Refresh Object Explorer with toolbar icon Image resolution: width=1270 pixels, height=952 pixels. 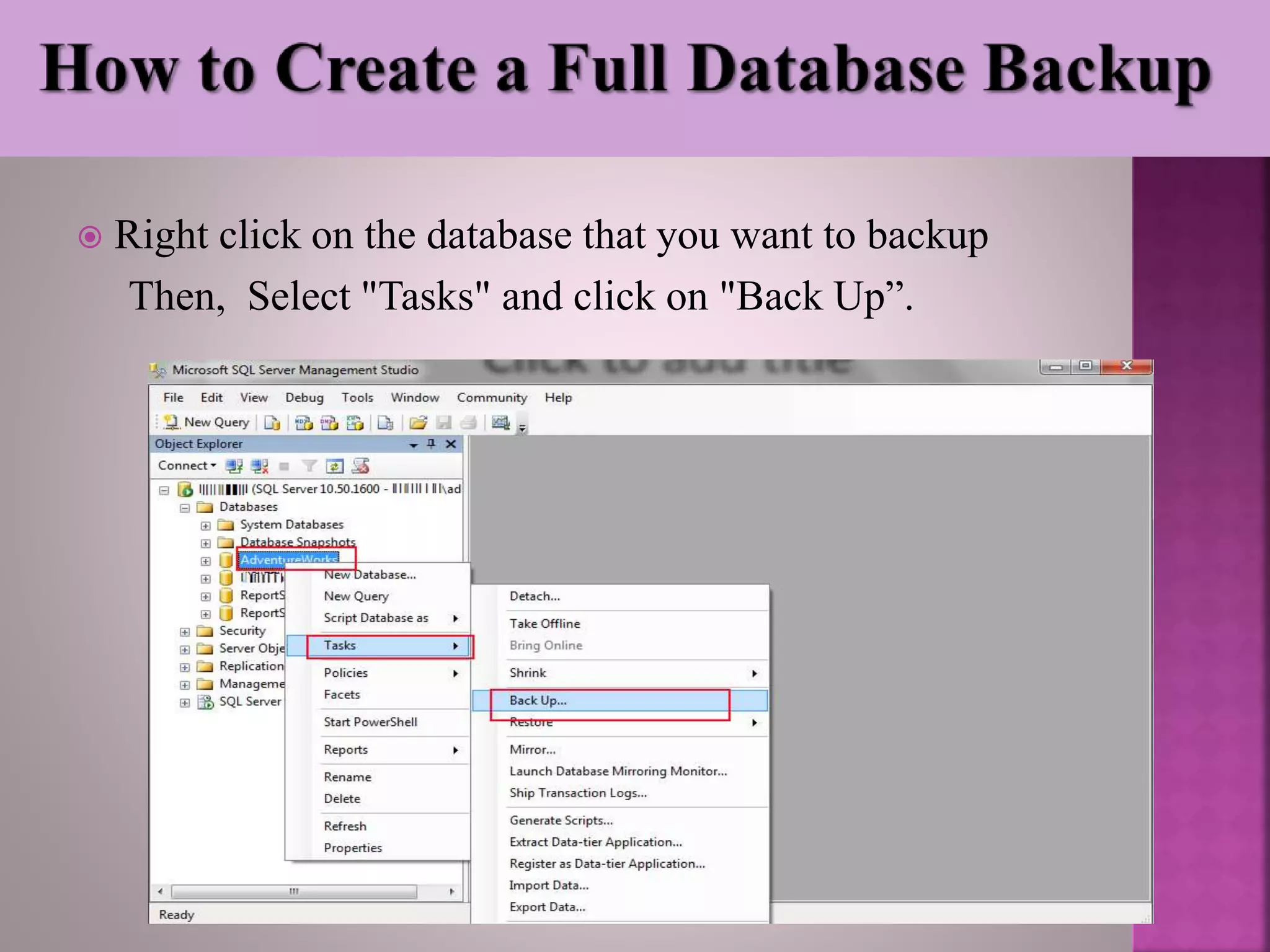coord(335,466)
